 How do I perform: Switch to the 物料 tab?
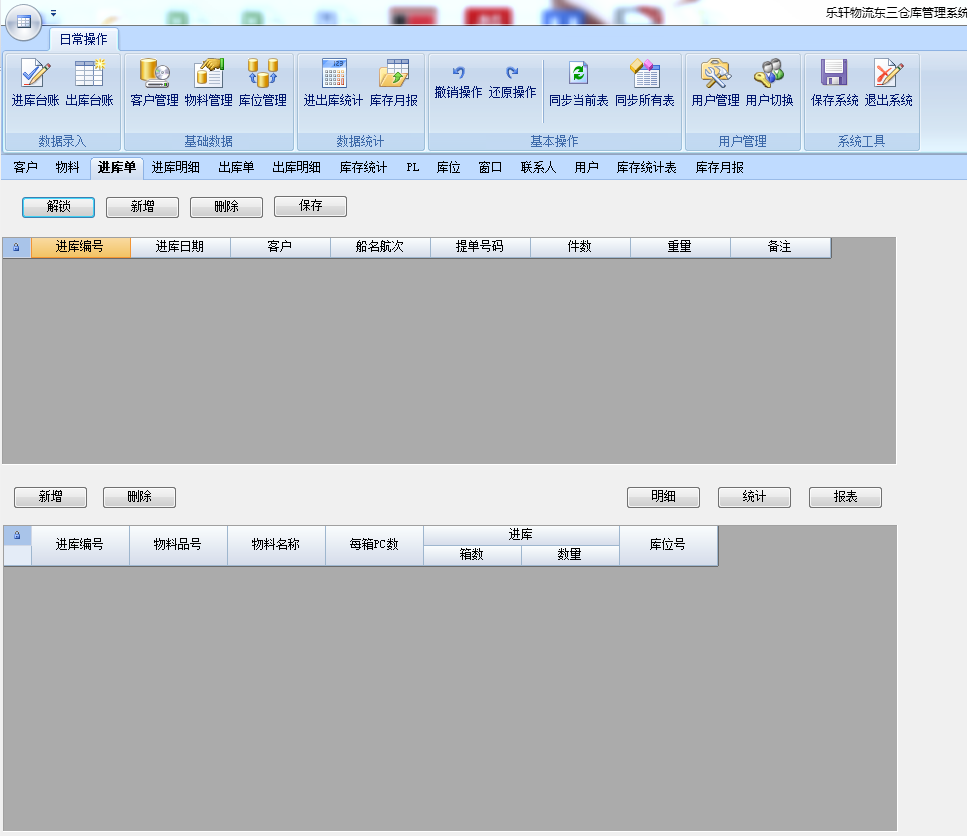point(67,168)
